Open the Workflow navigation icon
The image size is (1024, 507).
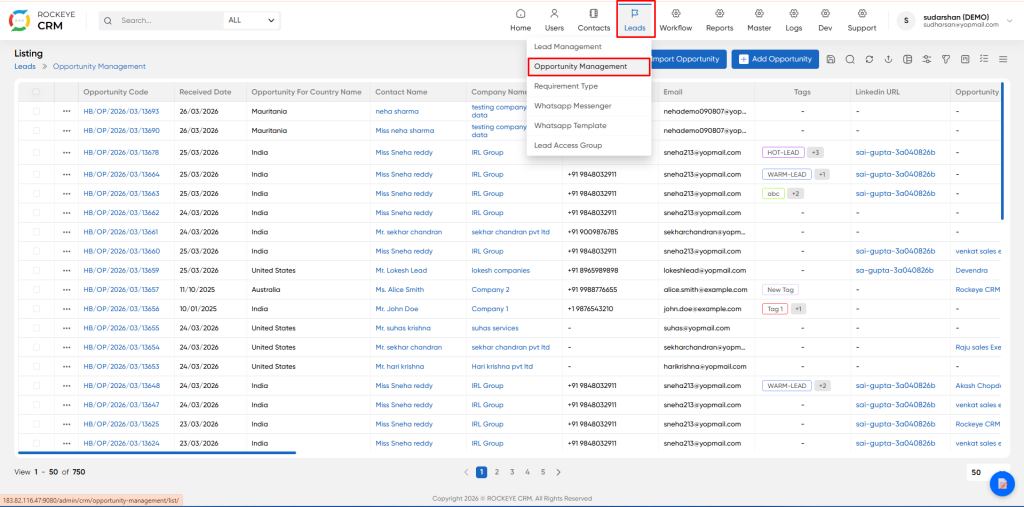click(x=676, y=20)
